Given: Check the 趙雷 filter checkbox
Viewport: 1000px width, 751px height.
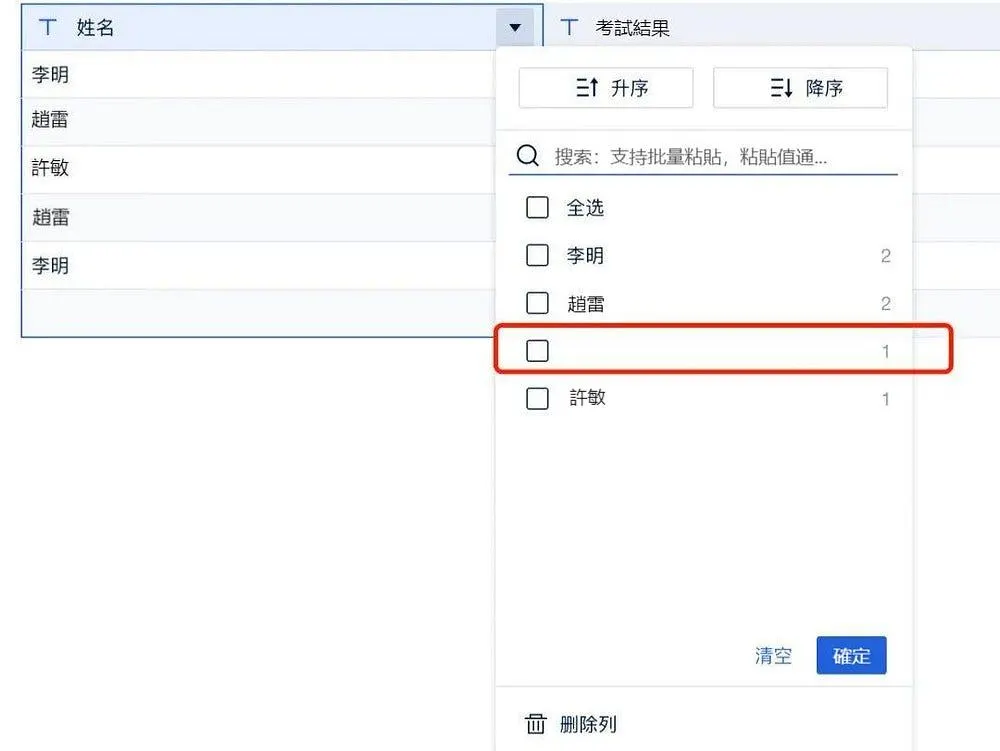Looking at the screenshot, I should point(537,303).
